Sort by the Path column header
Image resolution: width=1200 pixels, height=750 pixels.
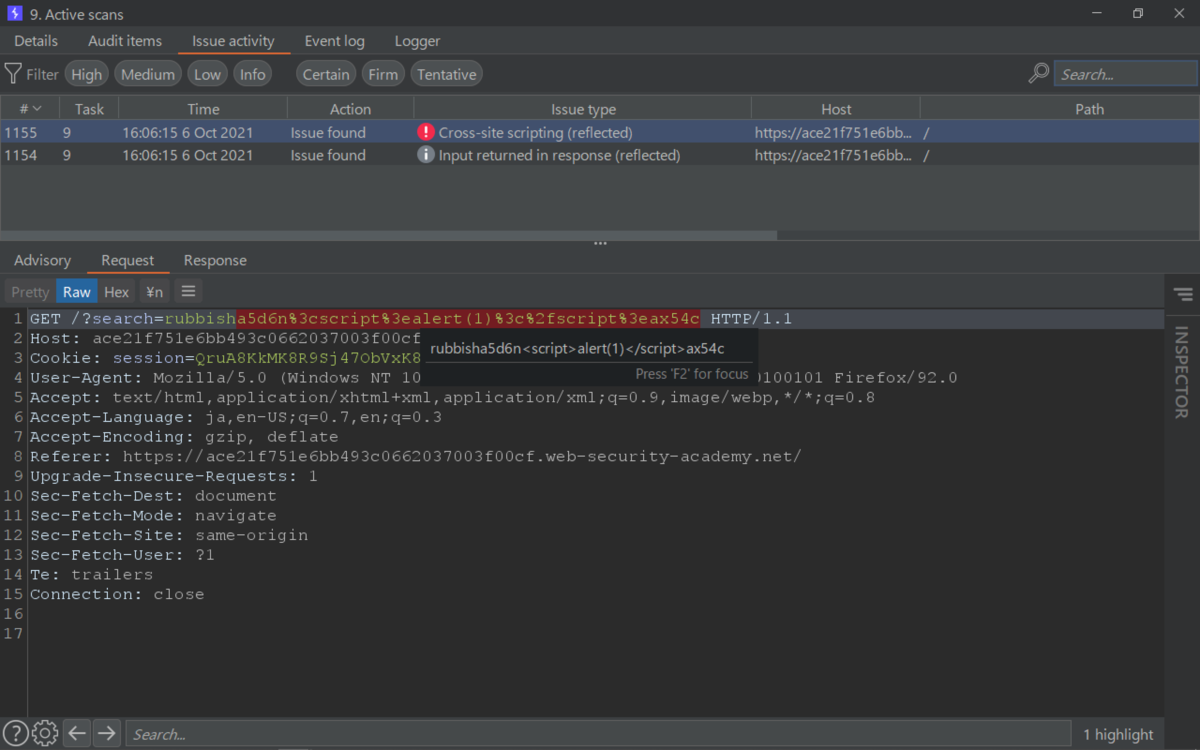[x=1090, y=109]
